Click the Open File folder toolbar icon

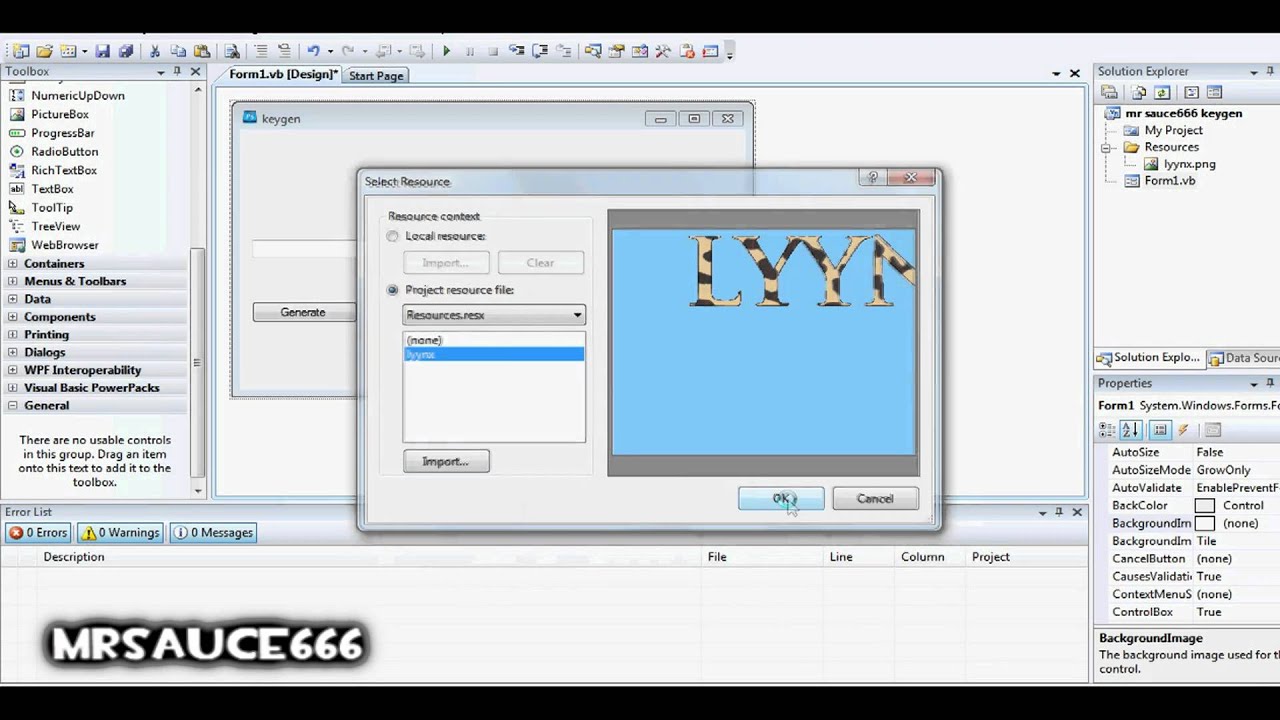pyautogui.click(x=44, y=51)
